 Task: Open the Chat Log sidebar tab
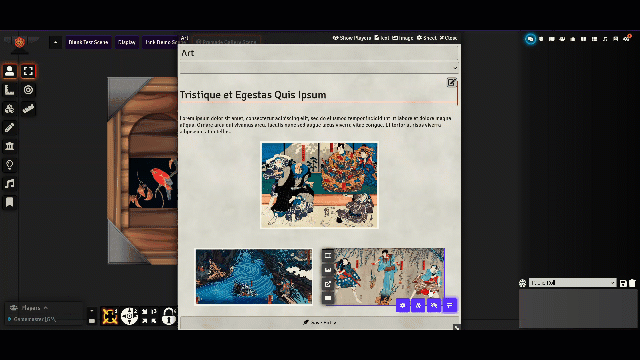pyautogui.click(x=530, y=39)
